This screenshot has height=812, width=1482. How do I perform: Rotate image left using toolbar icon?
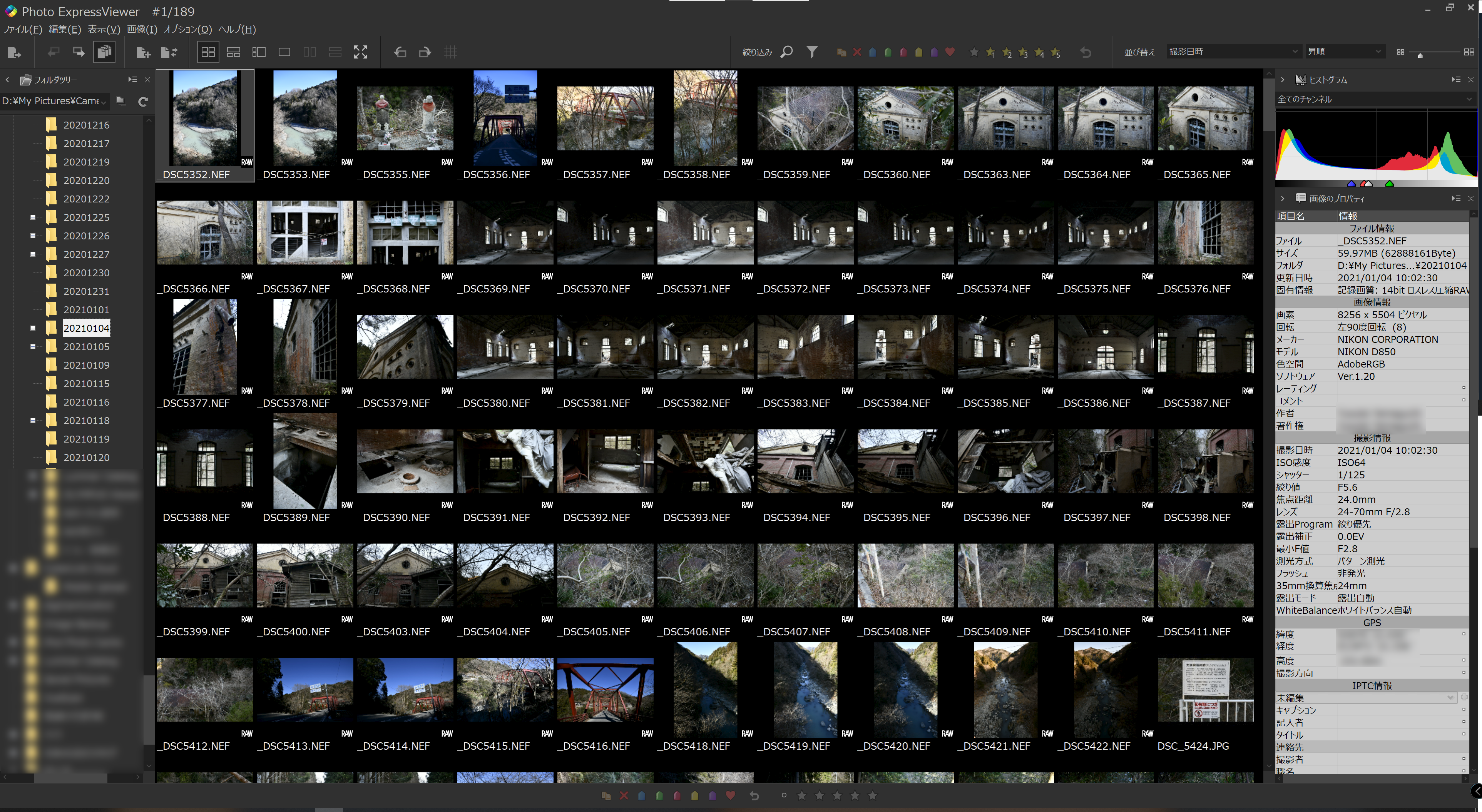pos(400,52)
